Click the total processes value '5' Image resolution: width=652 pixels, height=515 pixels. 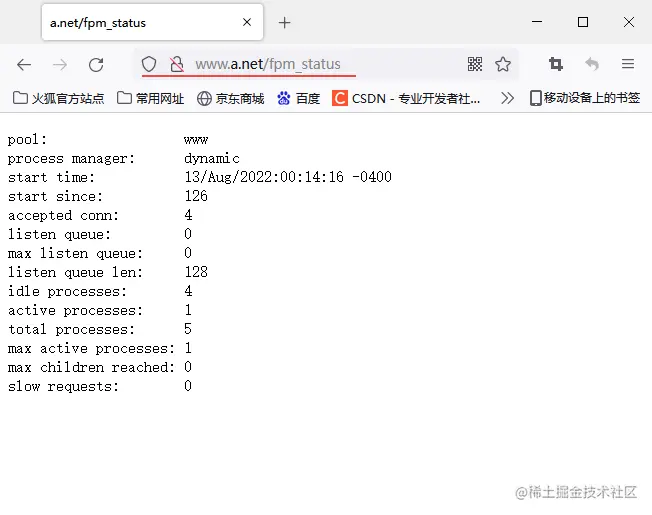(x=188, y=329)
